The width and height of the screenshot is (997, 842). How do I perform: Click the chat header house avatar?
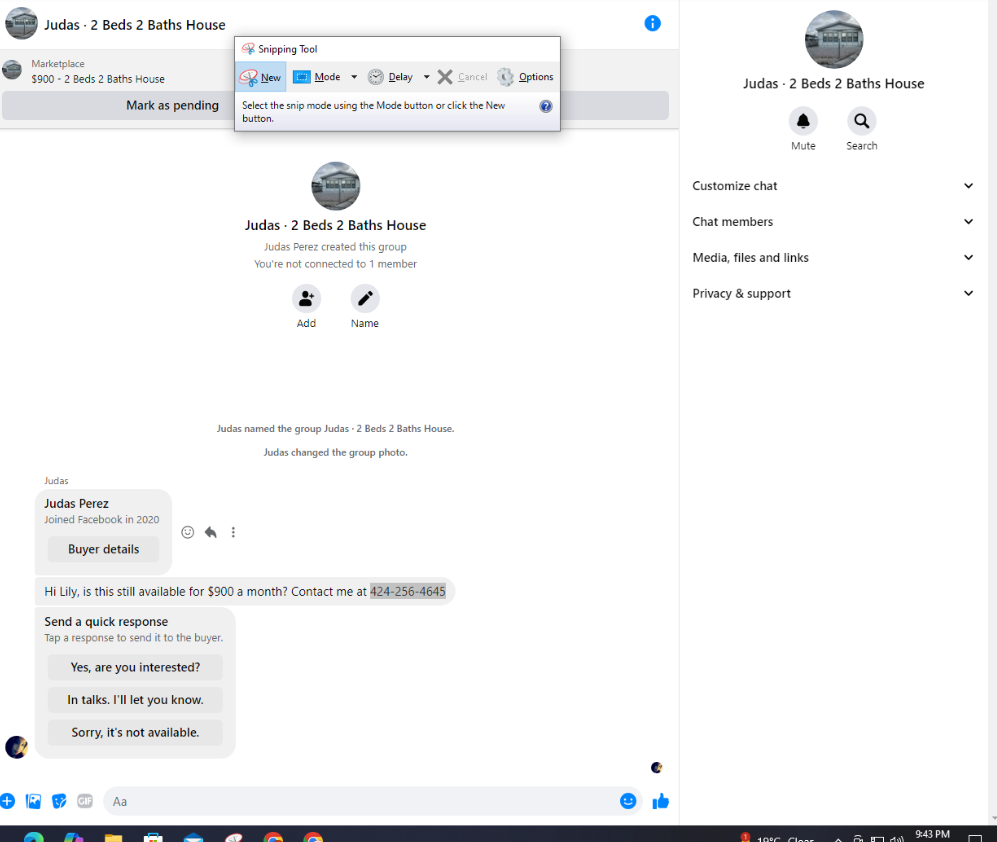(21, 24)
